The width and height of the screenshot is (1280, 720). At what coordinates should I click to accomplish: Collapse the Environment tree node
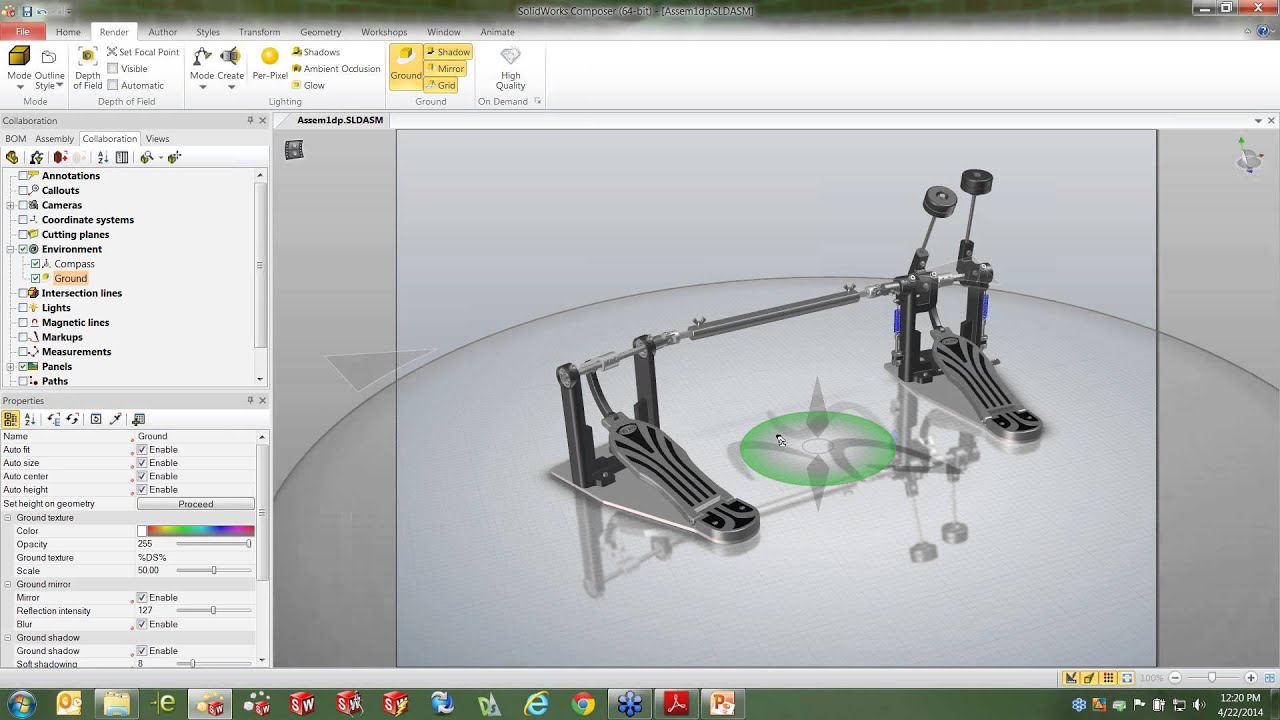coord(10,249)
